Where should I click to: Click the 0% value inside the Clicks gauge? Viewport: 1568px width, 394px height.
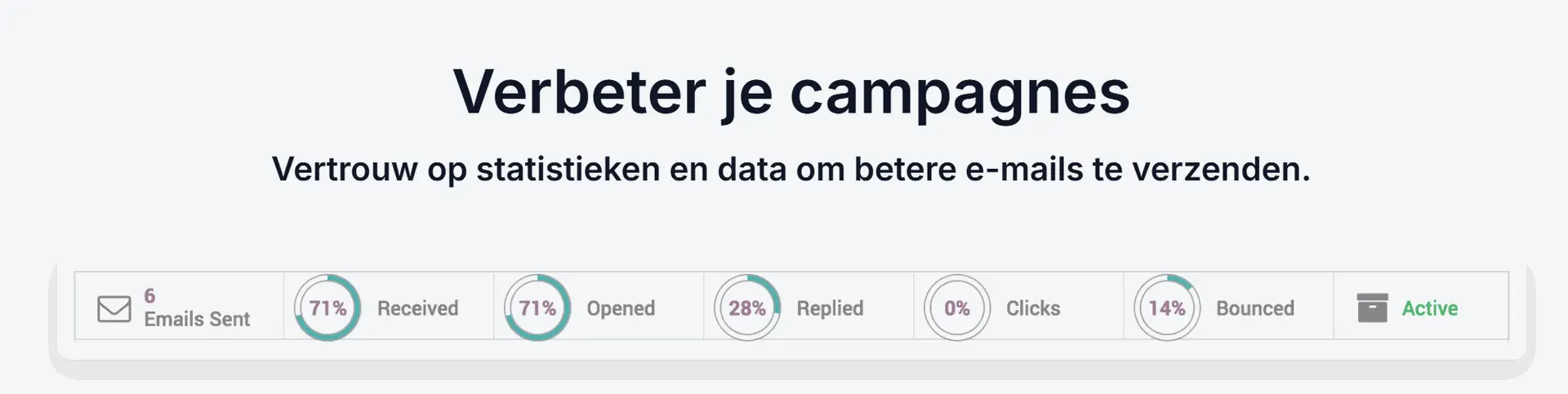[x=957, y=308]
